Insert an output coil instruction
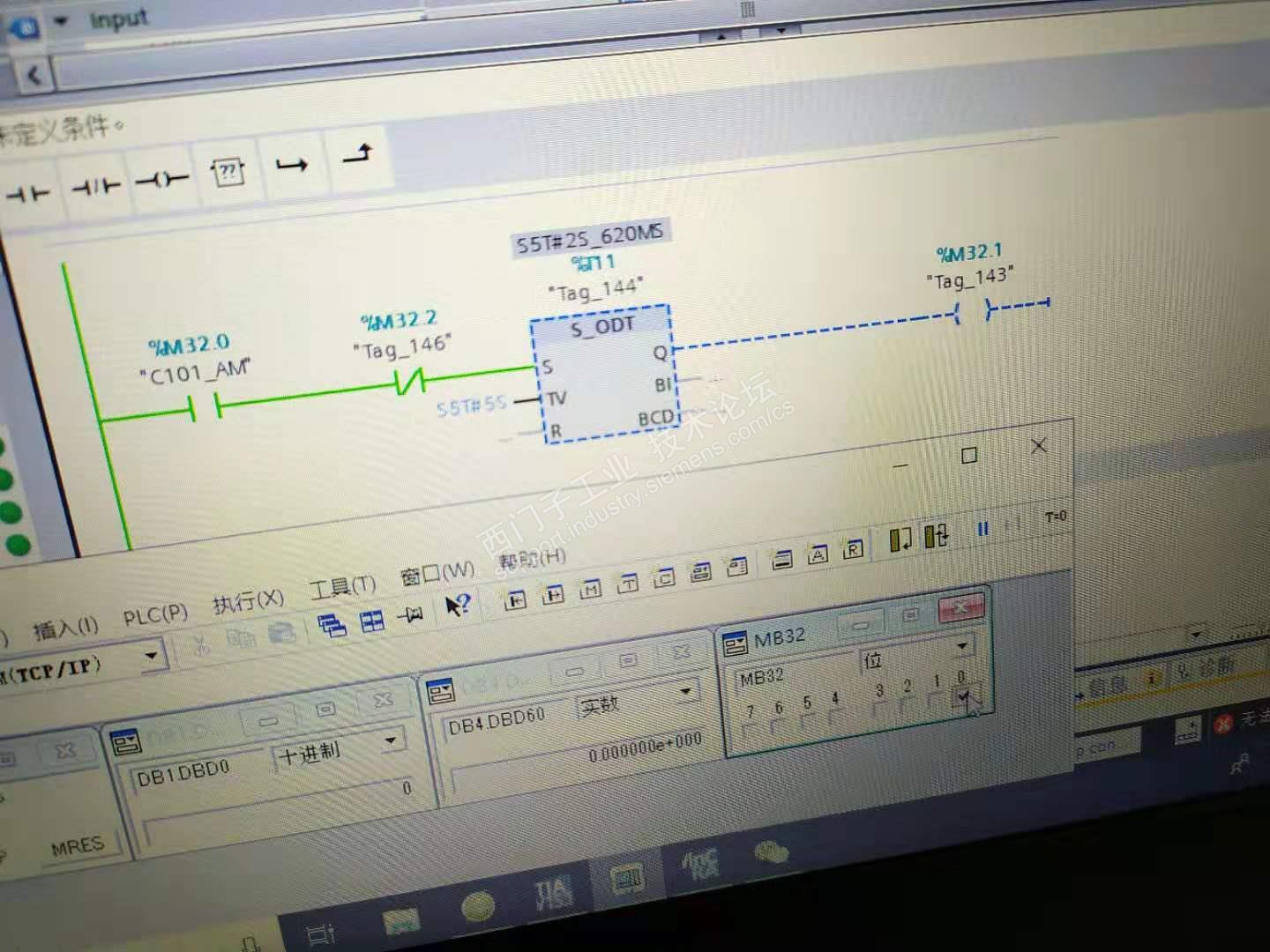This screenshot has height=952, width=1270. pos(161,180)
